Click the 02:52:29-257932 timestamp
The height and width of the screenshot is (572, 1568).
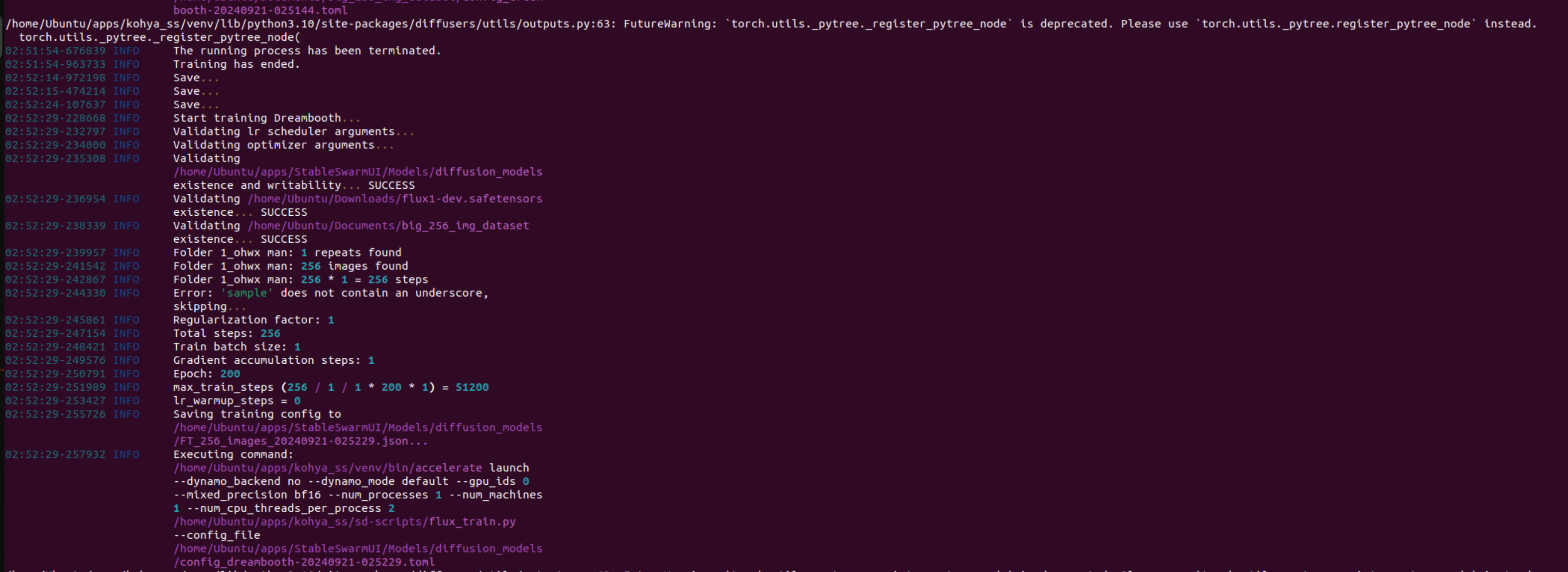[x=55, y=454]
